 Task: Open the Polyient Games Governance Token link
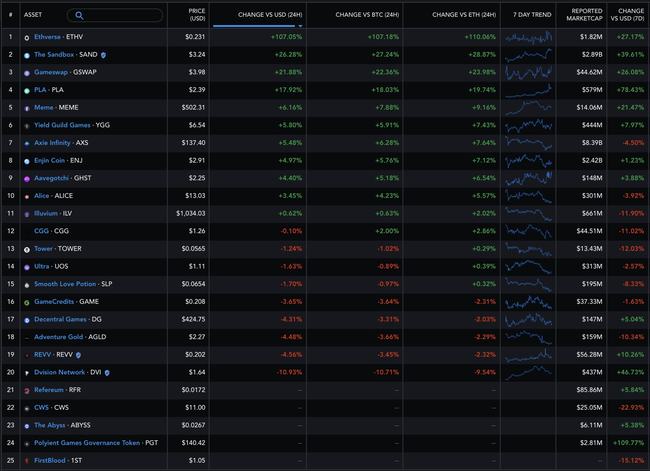(x=87, y=443)
